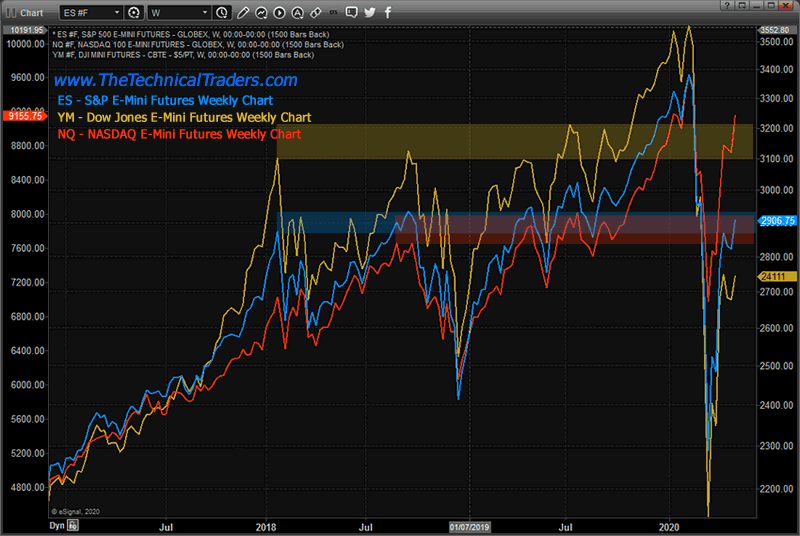800x536 pixels.
Task: Expand the W interval dropdown arrow
Action: pos(206,12)
